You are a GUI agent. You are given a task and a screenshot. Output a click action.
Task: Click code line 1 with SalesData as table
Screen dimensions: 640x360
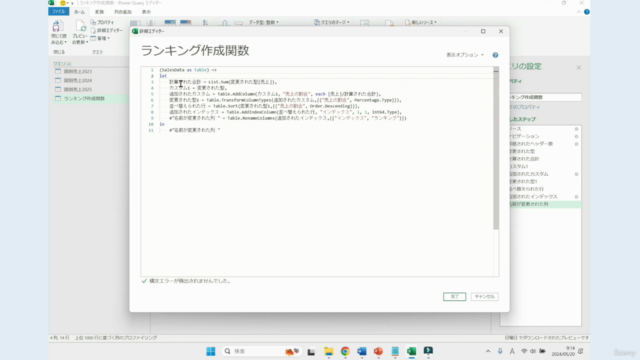click(x=188, y=70)
